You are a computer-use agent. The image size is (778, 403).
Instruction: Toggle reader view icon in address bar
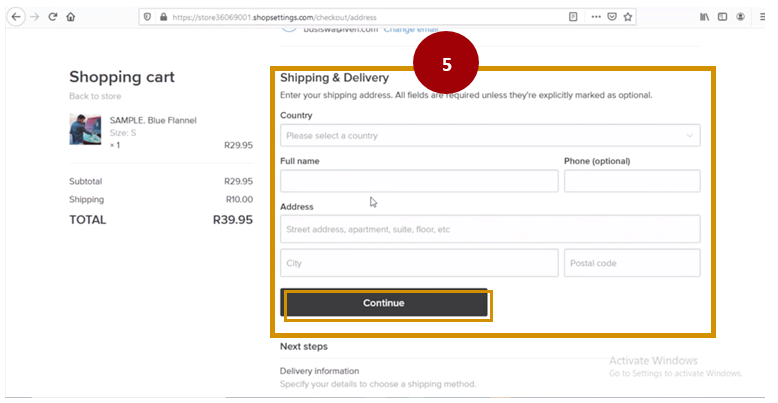point(573,17)
